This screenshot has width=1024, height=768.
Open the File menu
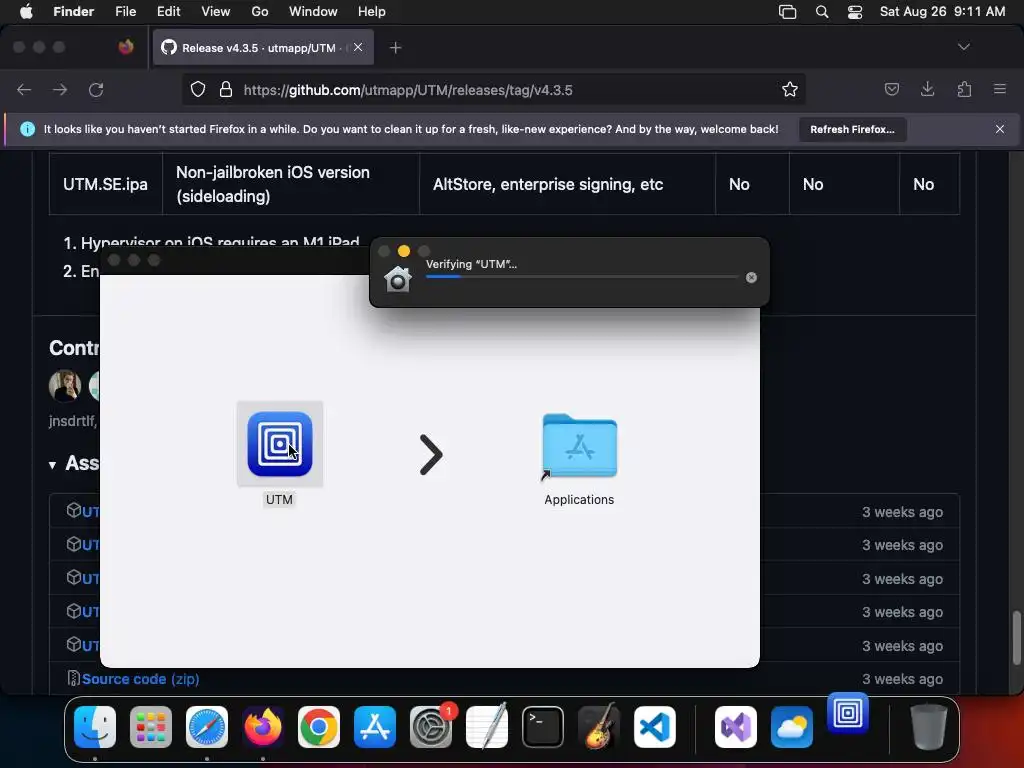coord(125,12)
